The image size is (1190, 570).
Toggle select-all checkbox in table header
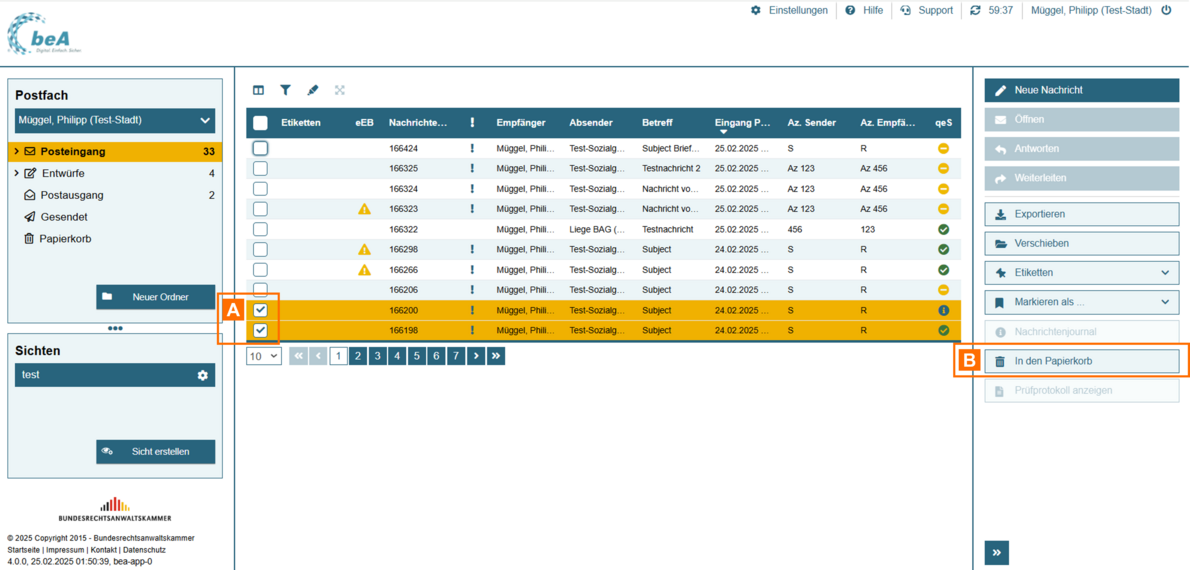point(260,122)
